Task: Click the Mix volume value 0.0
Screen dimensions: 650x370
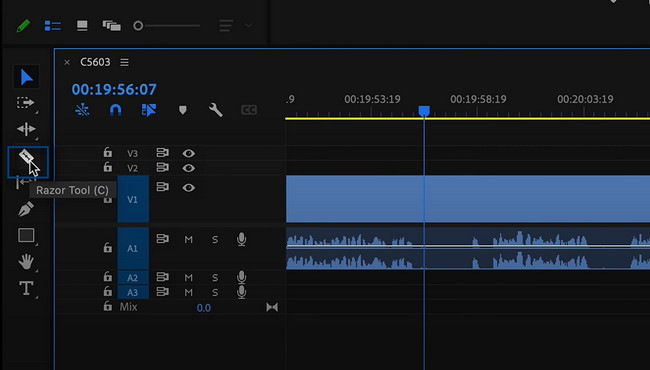Action: tap(204, 308)
